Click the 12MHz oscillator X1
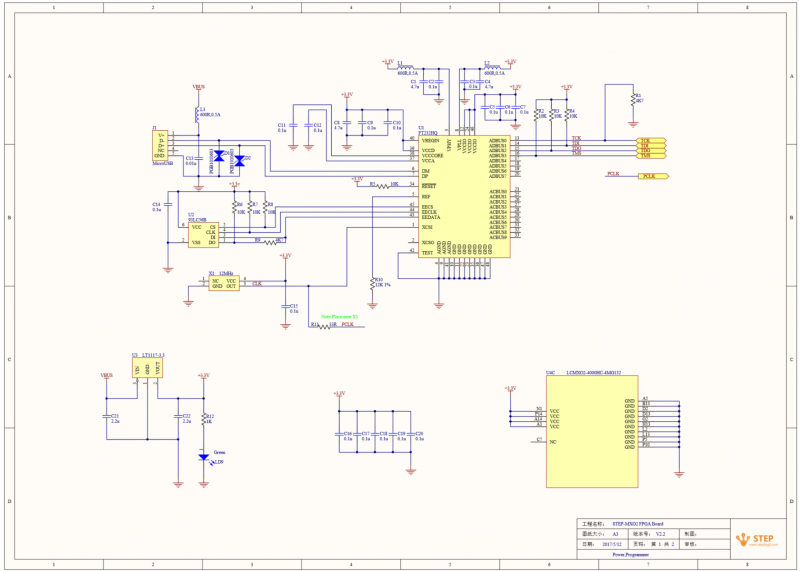This screenshot has height=571, width=800. (223, 284)
